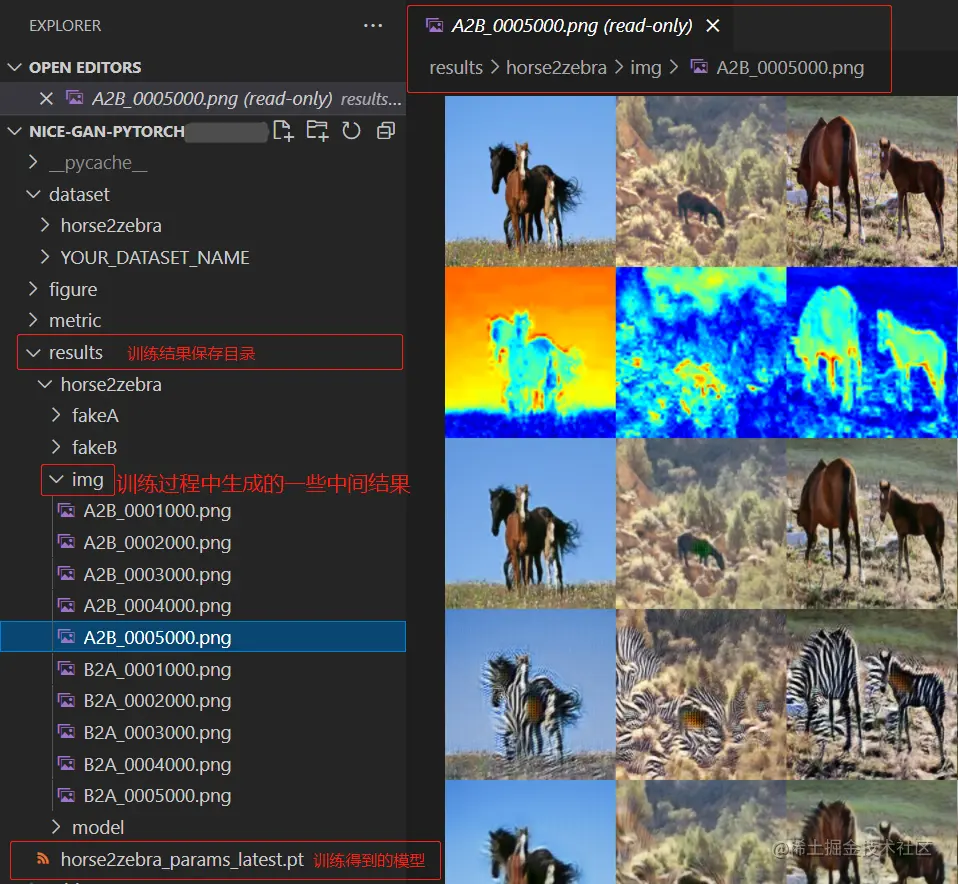Click image icon in breadcrumb before A2B_0005000.png
Image resolution: width=958 pixels, height=884 pixels.
tap(699, 67)
